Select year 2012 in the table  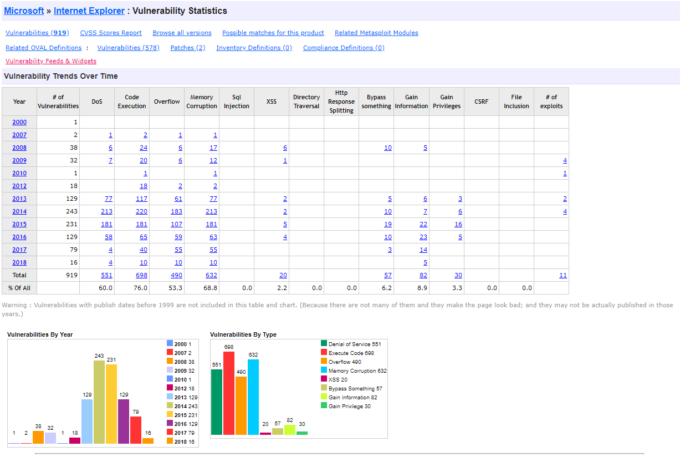point(19,186)
